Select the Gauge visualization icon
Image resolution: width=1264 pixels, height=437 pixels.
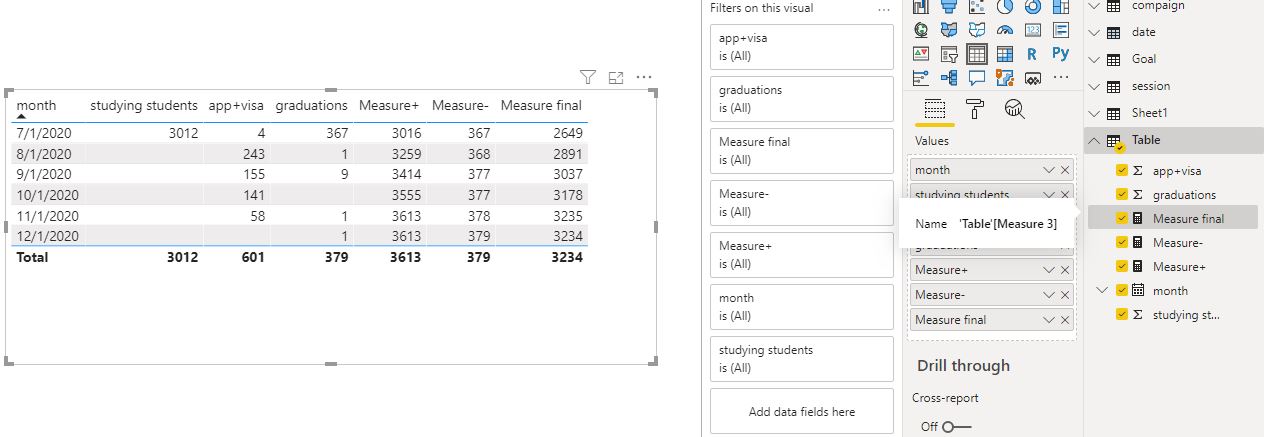pos(1005,30)
